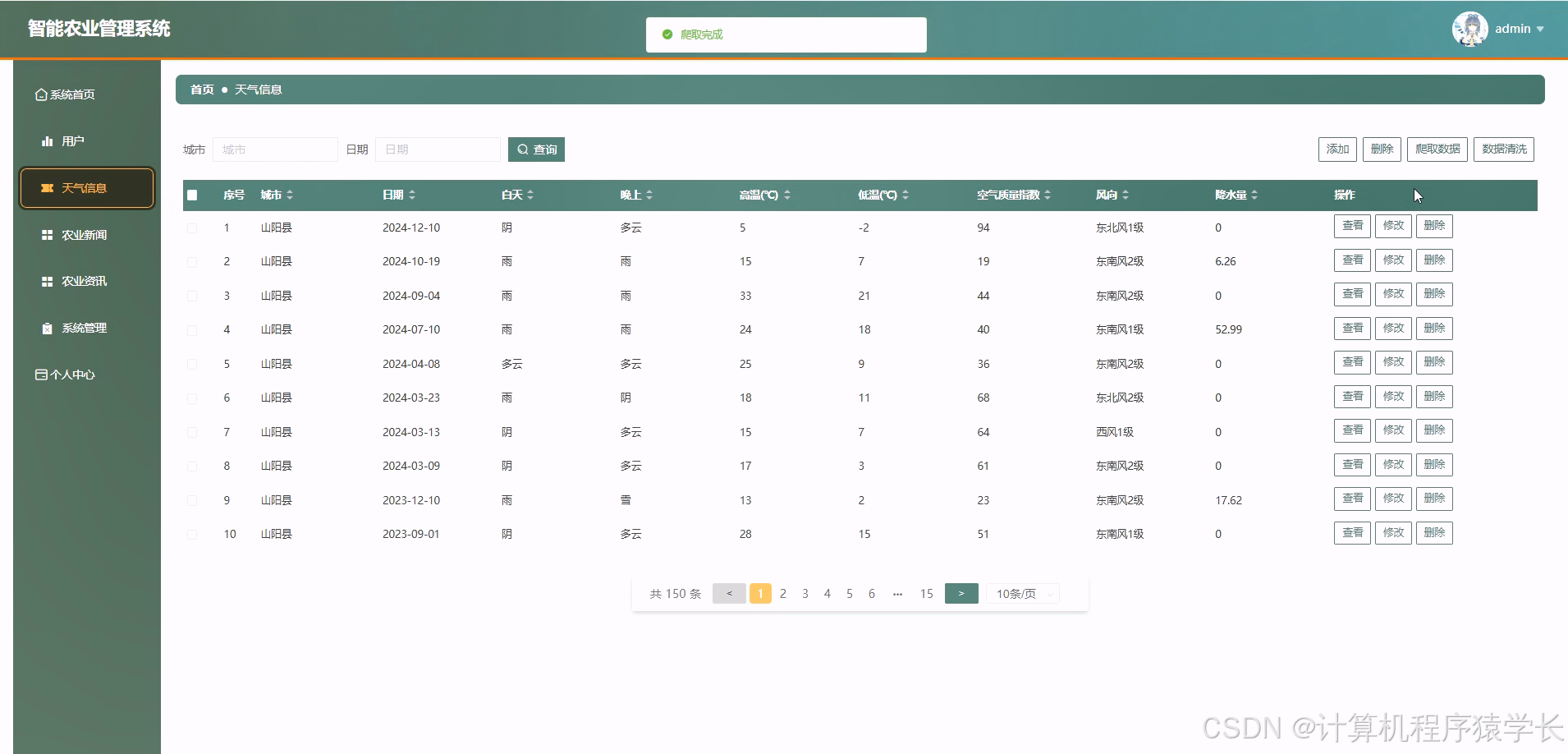Click the 系统管理 sidebar icon
Image resolution: width=1568 pixels, height=754 pixels.
(x=47, y=328)
